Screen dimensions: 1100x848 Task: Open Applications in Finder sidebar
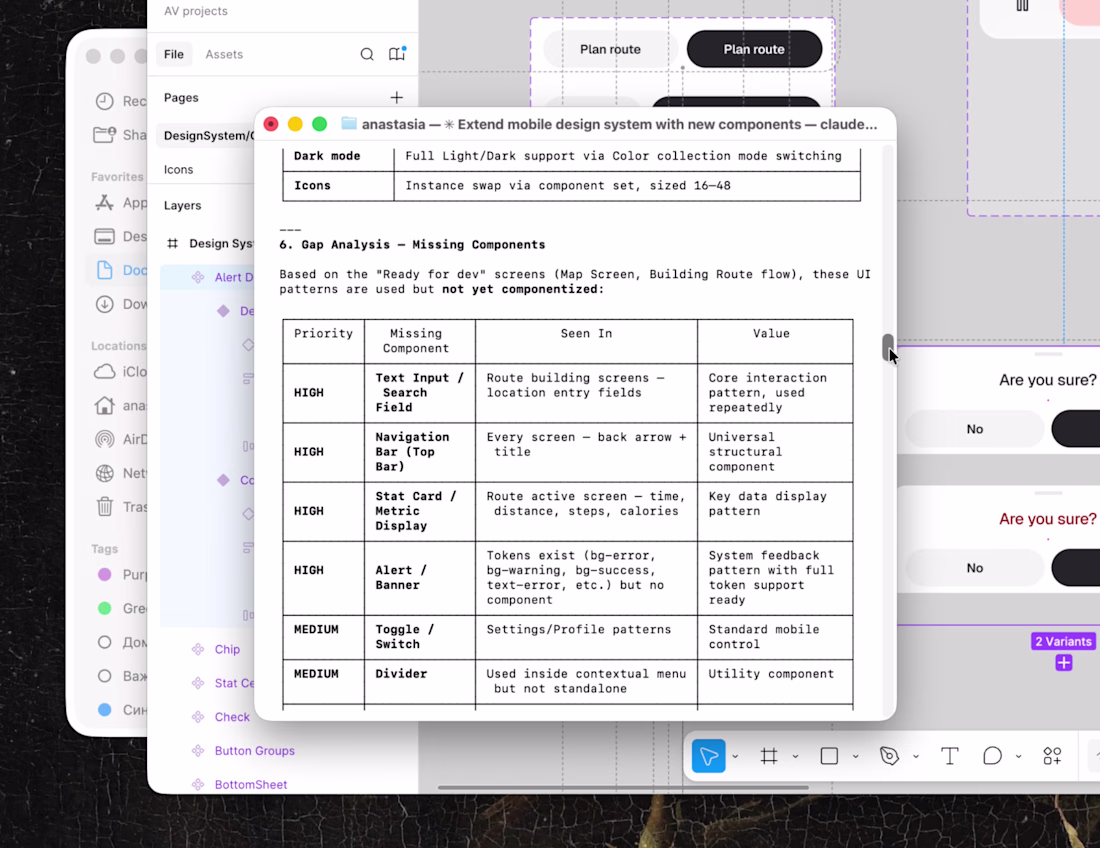(x=121, y=203)
